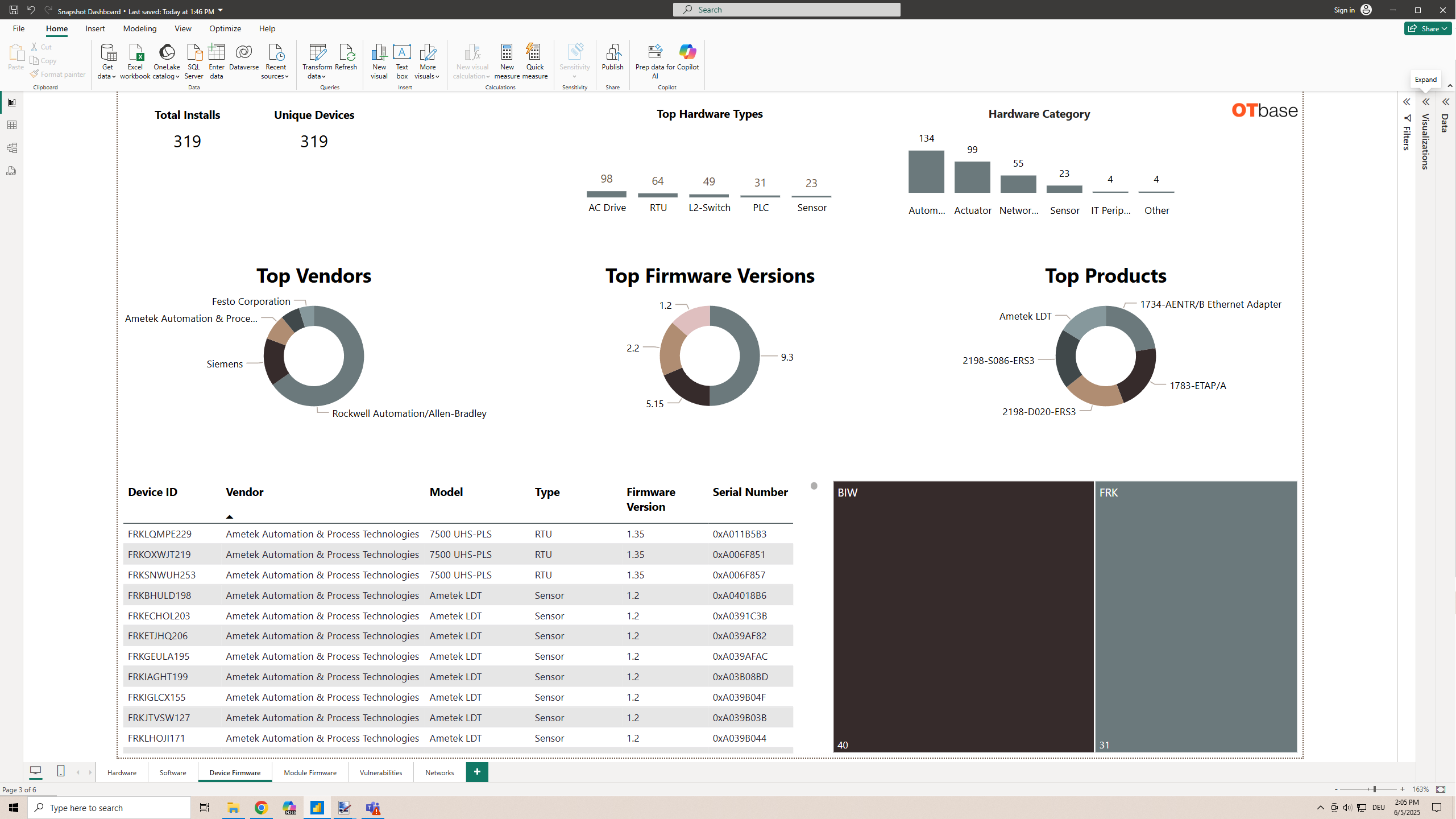The width and height of the screenshot is (1456, 819).
Task: Click Enter data table icon
Action: tap(217, 61)
